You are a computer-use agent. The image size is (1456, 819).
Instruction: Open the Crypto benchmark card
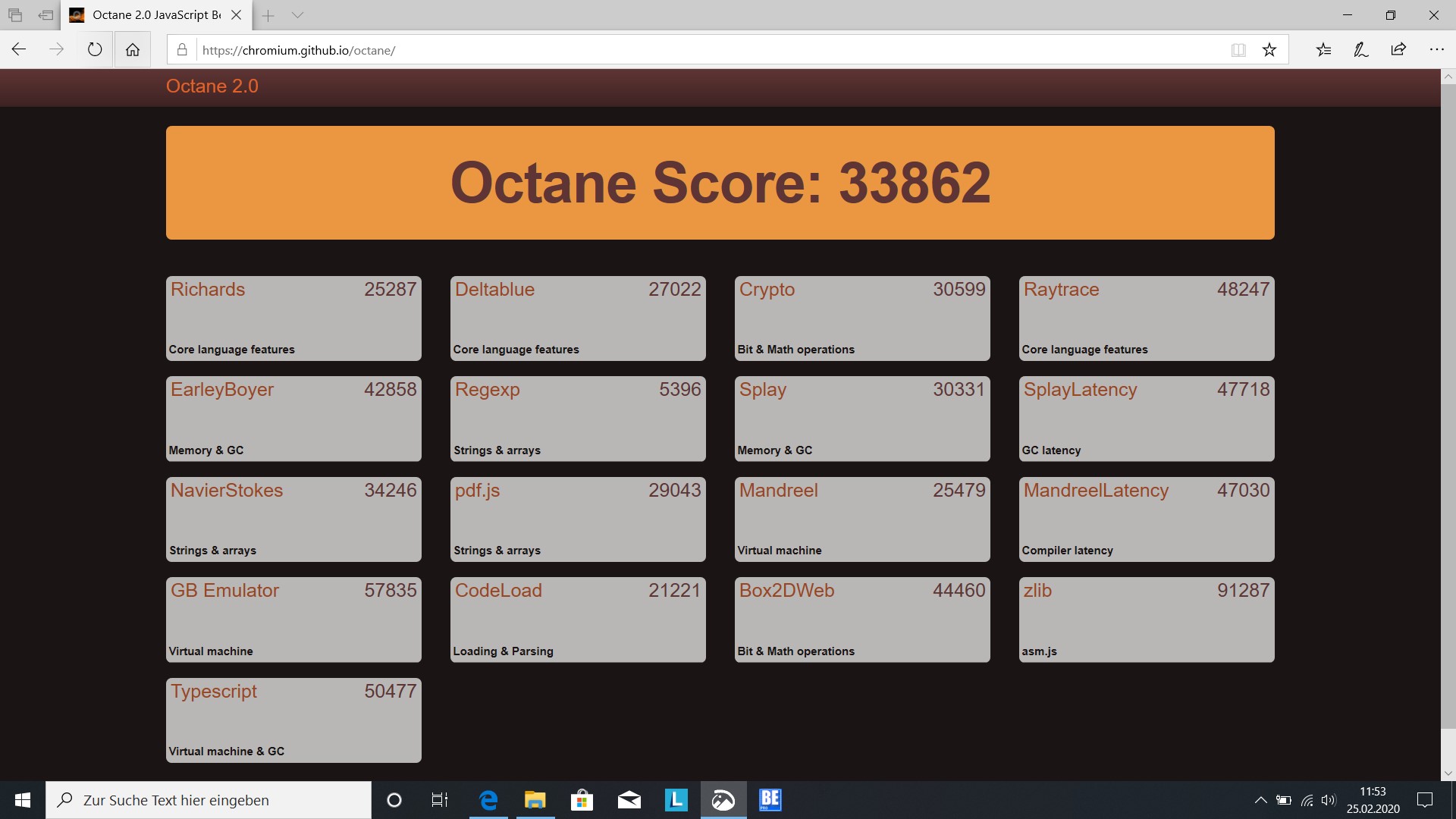(862, 318)
